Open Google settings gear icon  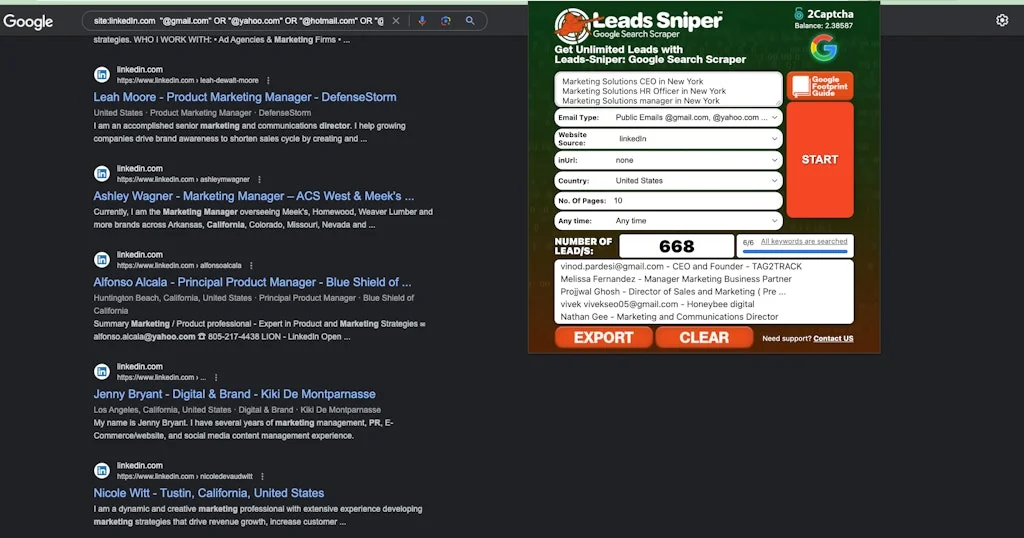point(1002,20)
